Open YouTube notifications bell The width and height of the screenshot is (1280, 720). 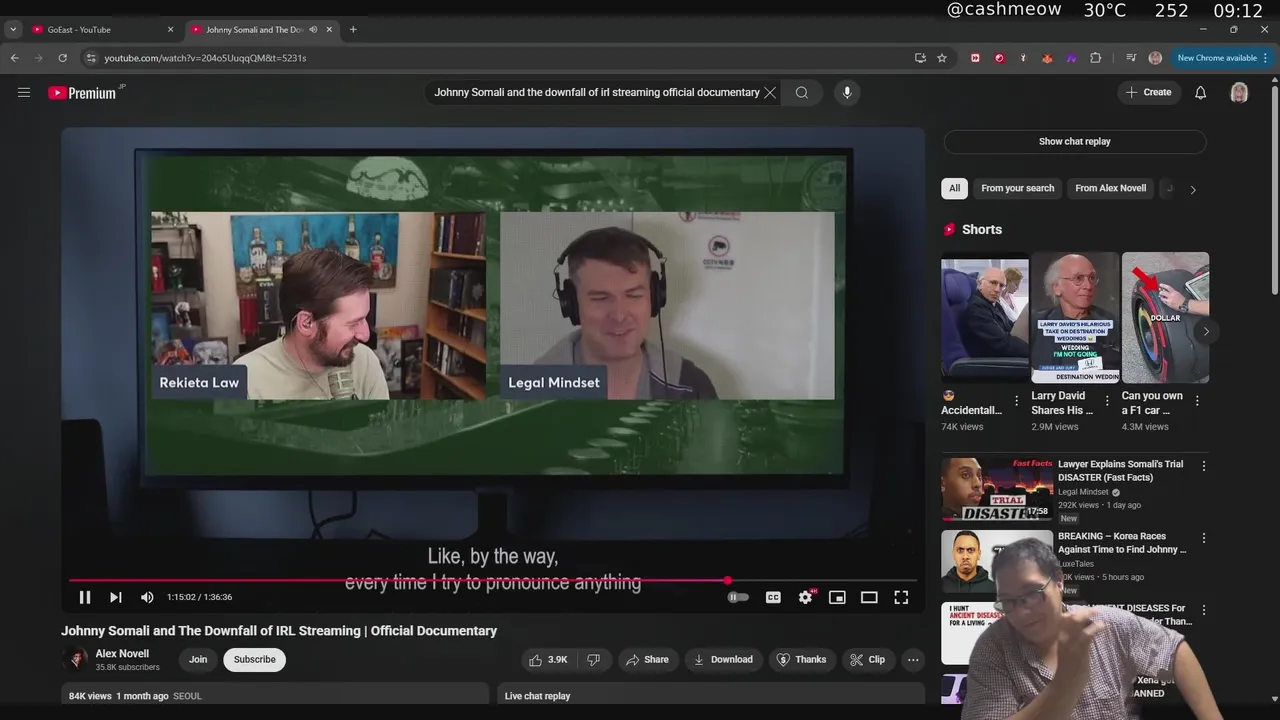1201,92
